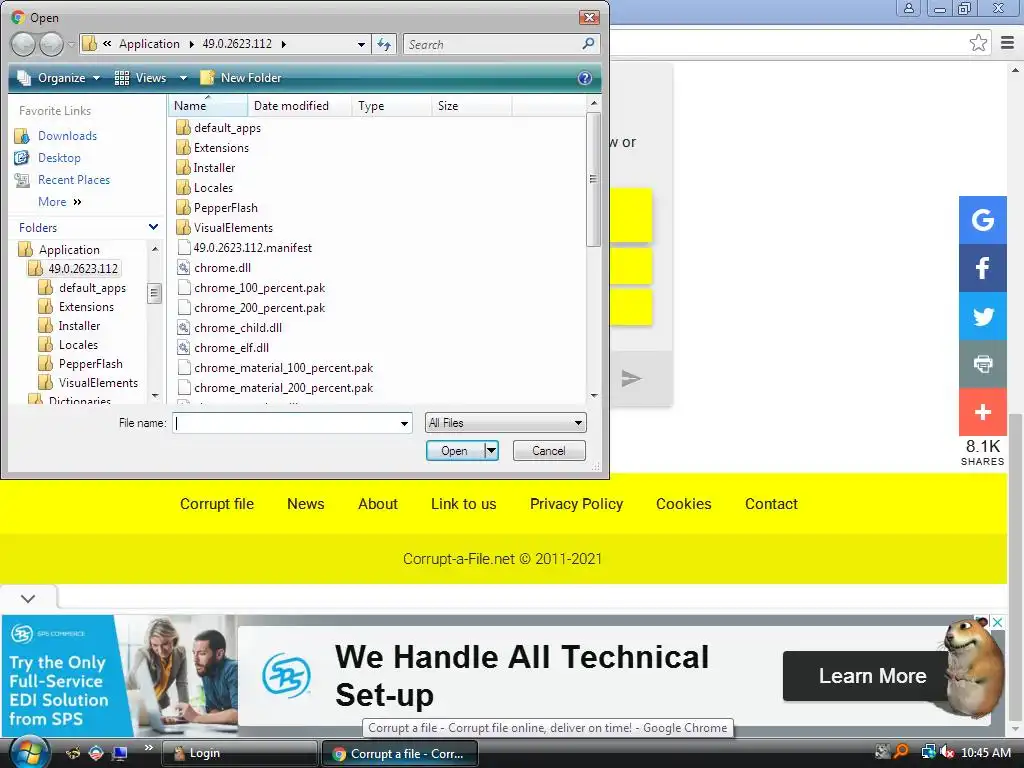Sort by the Name column header
The height and width of the screenshot is (768, 1024).
pyautogui.click(x=208, y=106)
